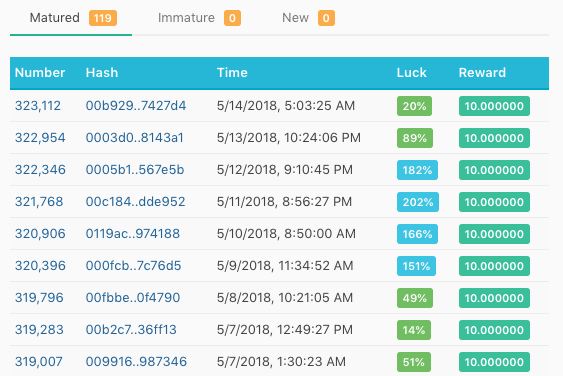Click the 49% luck badge

coord(415,298)
